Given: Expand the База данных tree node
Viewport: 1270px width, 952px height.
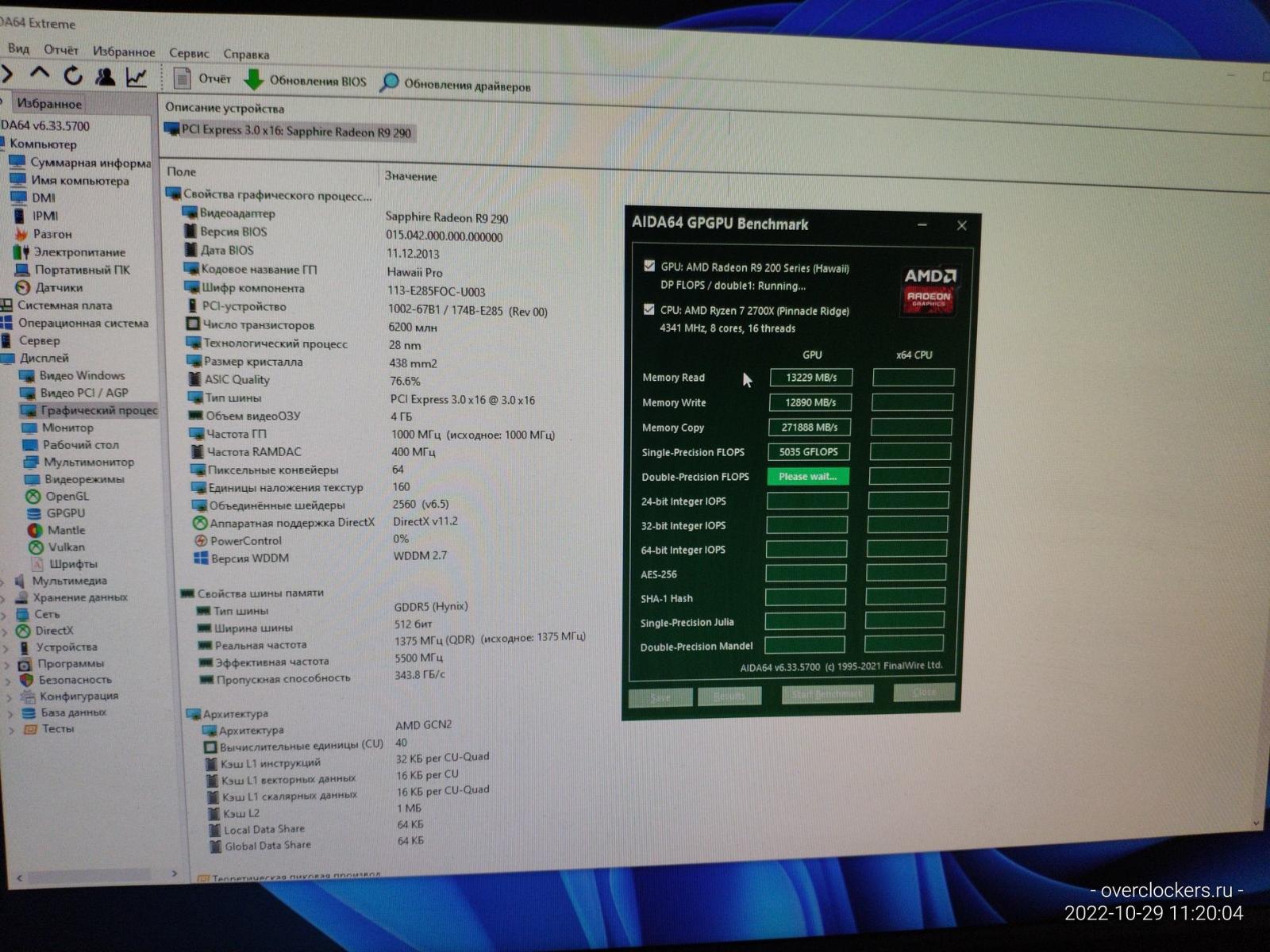Looking at the screenshot, I should [x=10, y=713].
